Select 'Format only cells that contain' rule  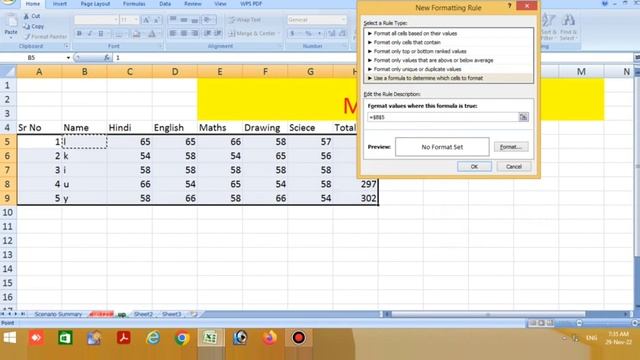click(x=407, y=42)
